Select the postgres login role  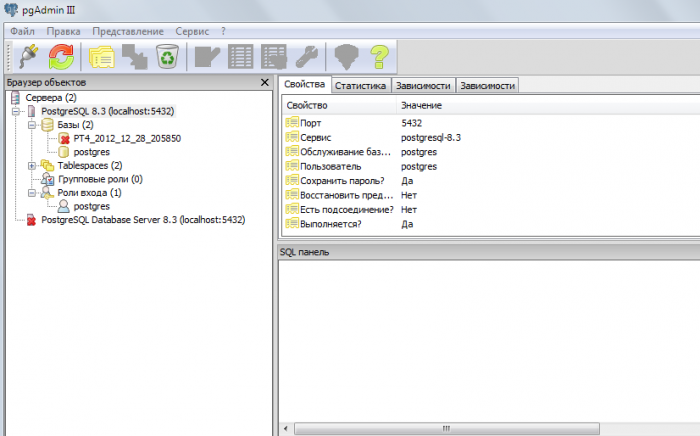(92, 206)
